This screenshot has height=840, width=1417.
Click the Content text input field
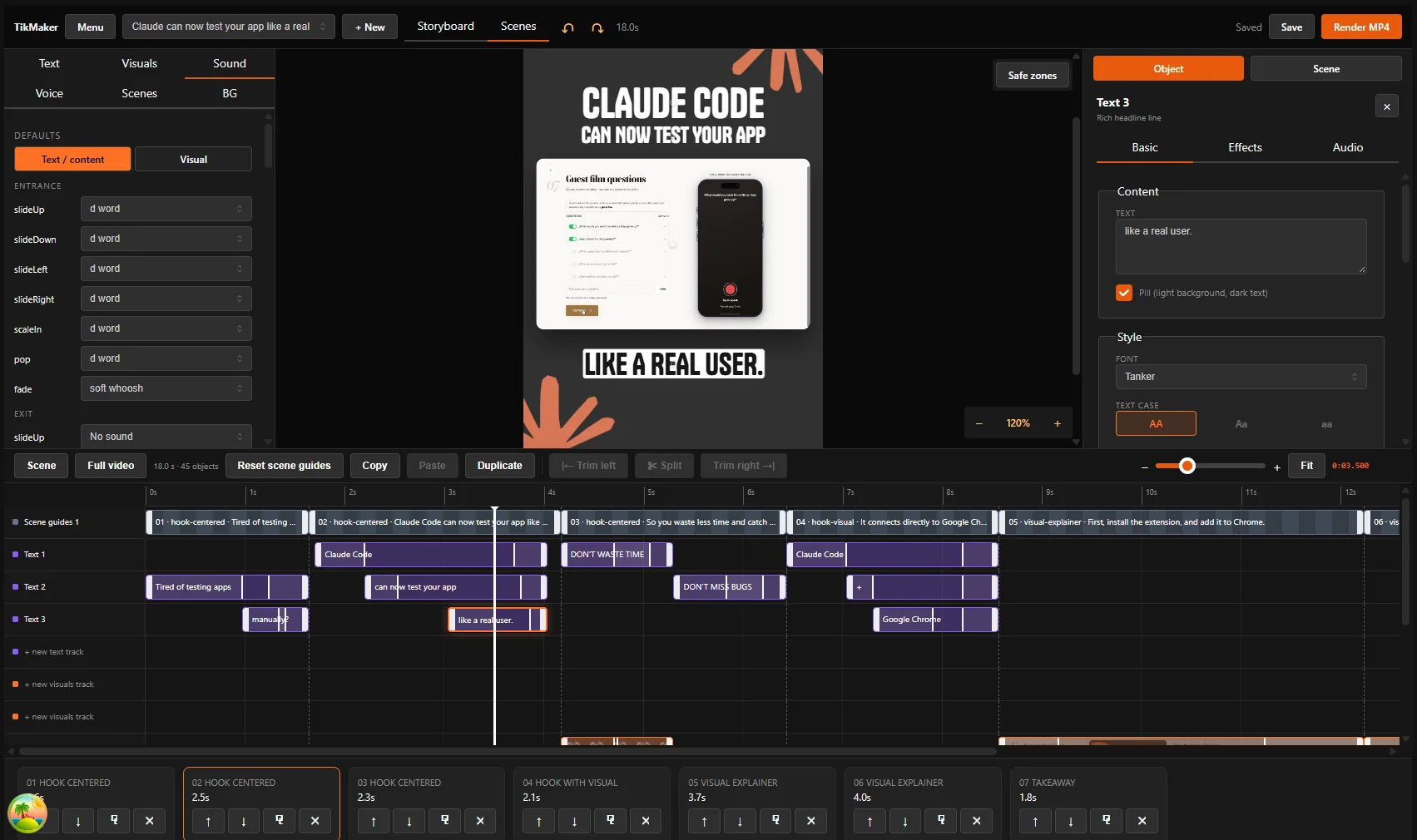click(1241, 246)
